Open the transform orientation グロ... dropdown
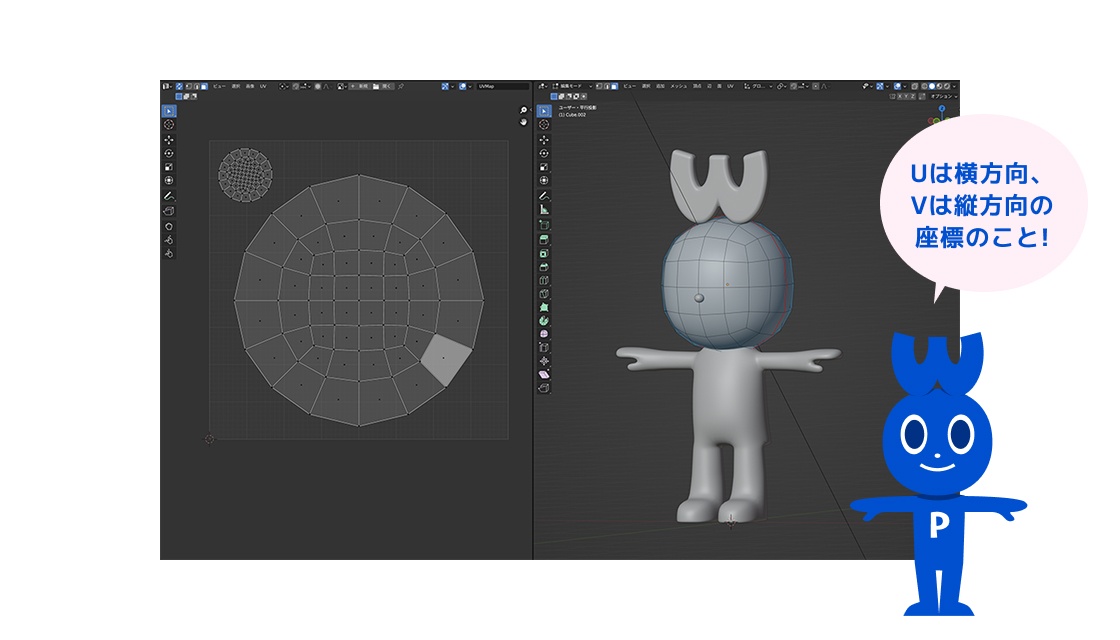Image resolution: width=1120 pixels, height=640 pixels. 762,87
